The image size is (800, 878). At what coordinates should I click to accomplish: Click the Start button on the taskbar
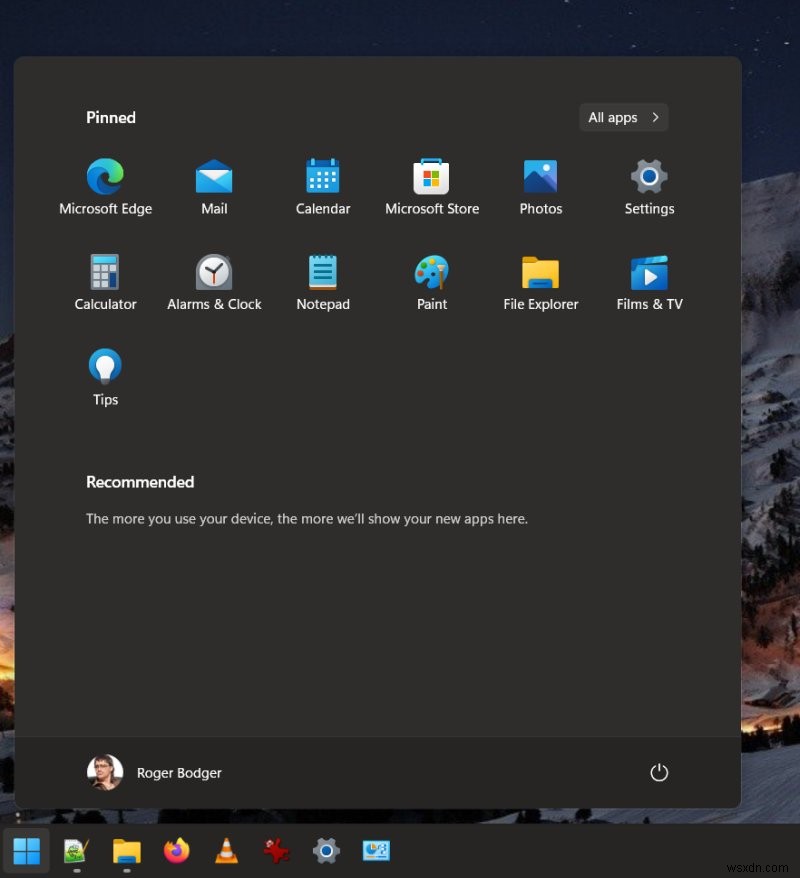click(26, 851)
